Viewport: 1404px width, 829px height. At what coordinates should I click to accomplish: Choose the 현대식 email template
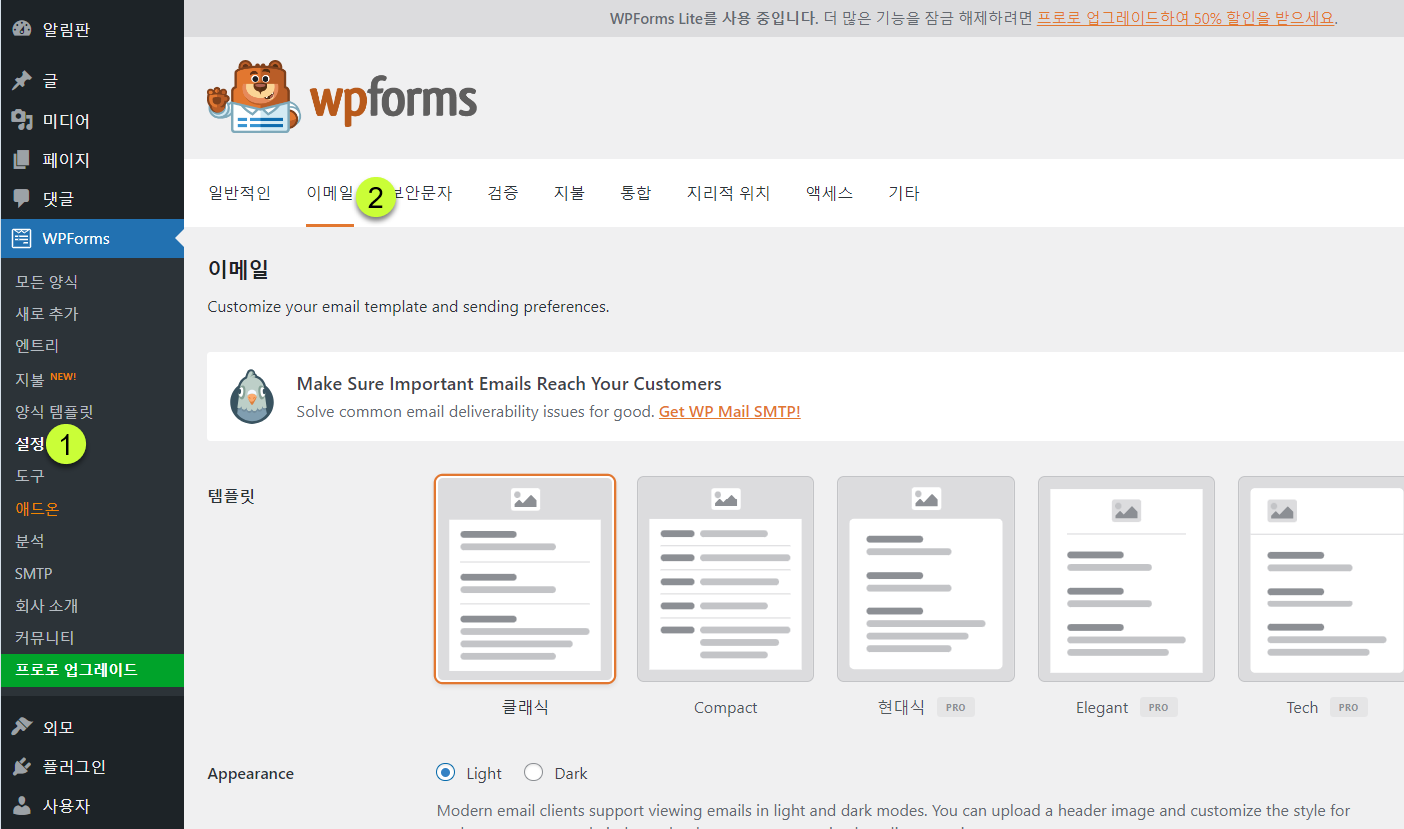[926, 579]
